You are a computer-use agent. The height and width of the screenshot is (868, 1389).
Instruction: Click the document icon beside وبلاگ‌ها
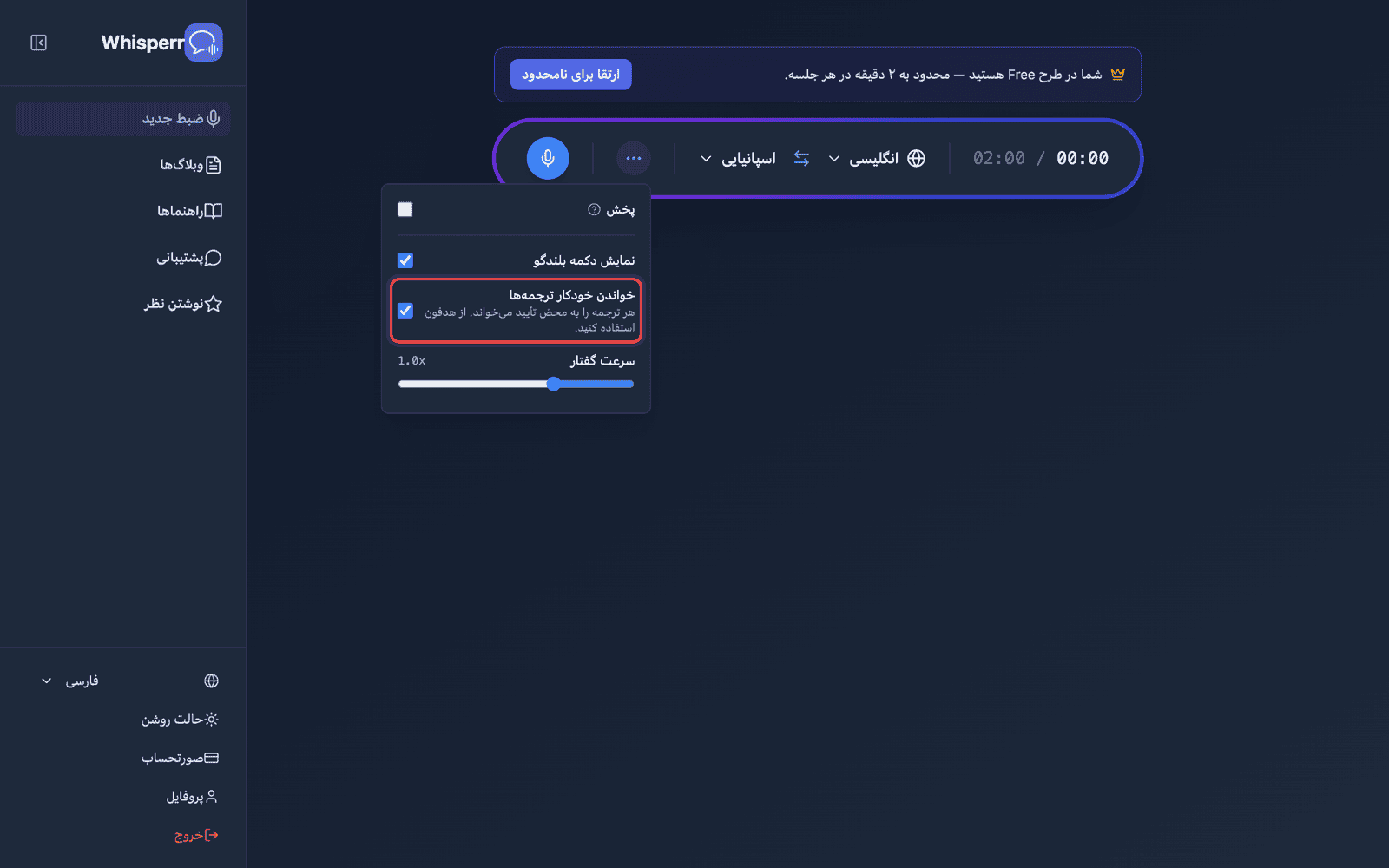click(x=214, y=165)
